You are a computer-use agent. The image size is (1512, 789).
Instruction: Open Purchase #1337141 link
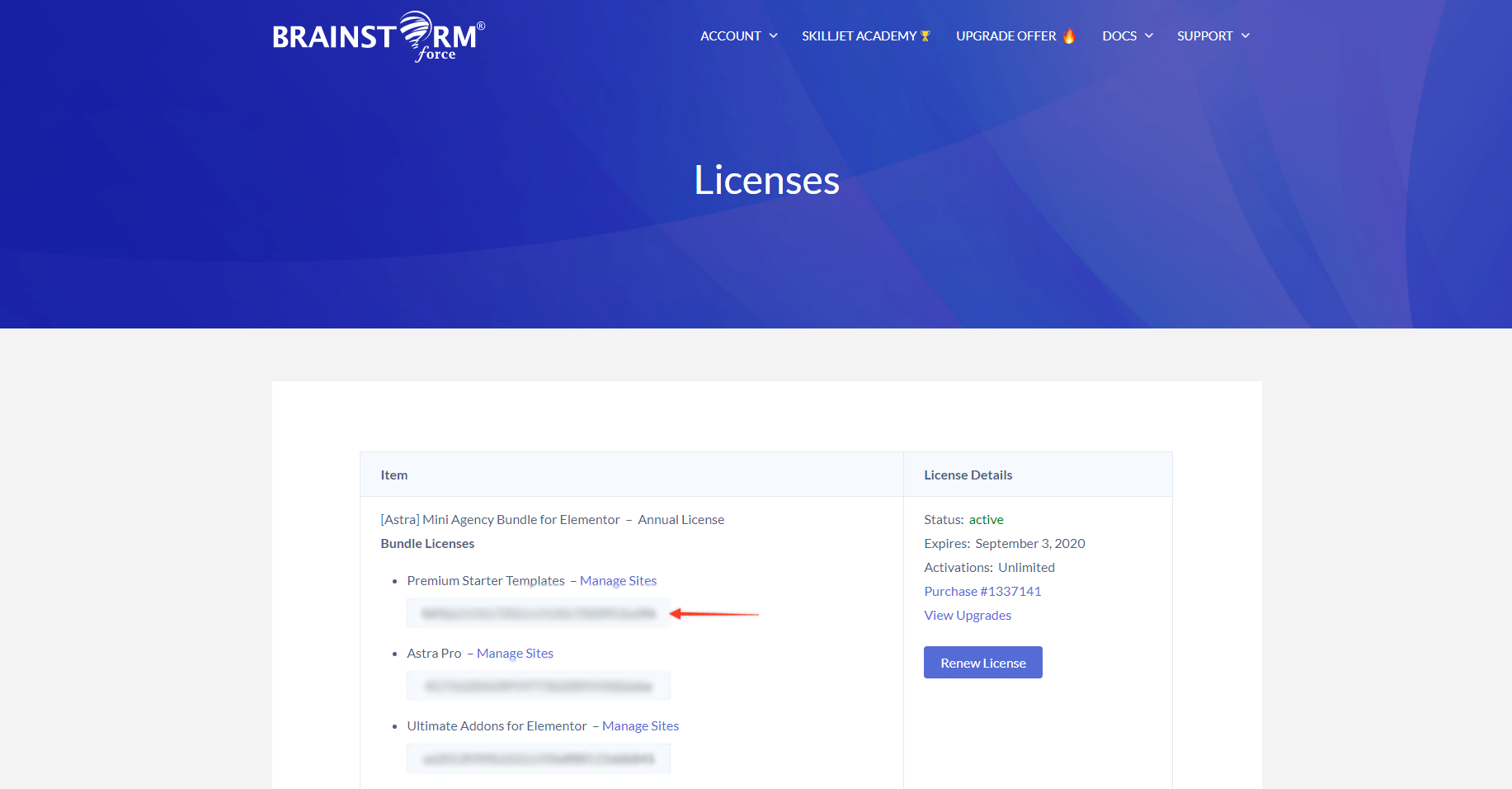[x=982, y=592]
